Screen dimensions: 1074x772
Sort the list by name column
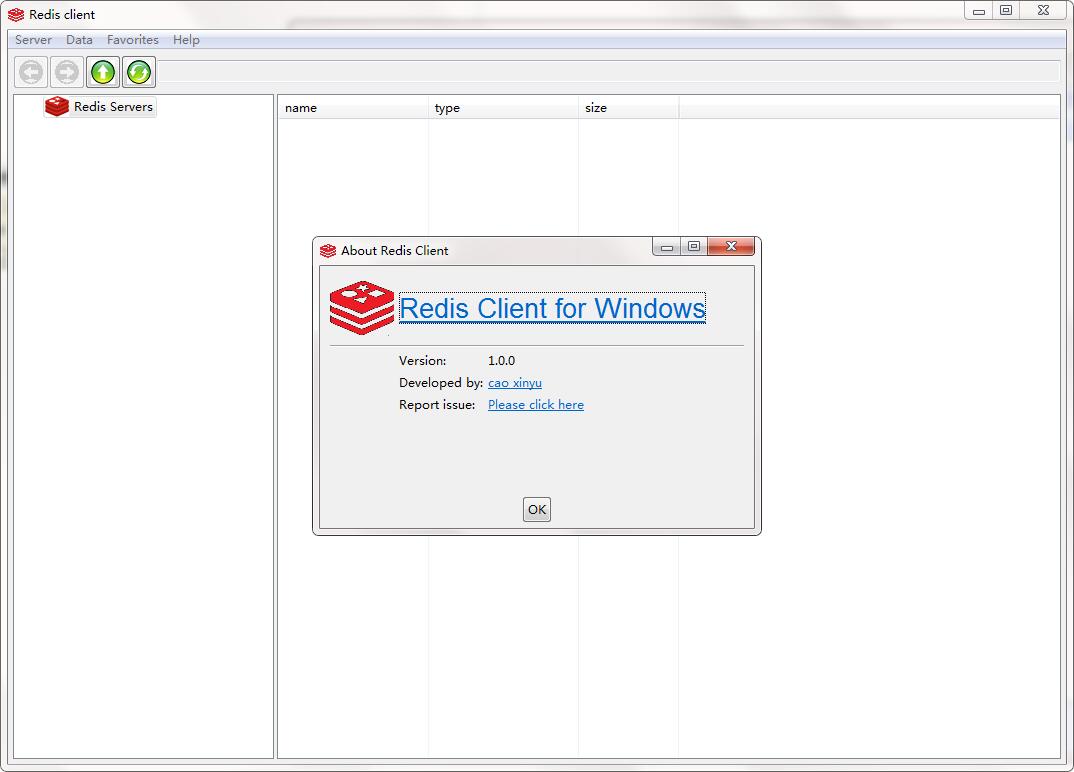coord(353,108)
